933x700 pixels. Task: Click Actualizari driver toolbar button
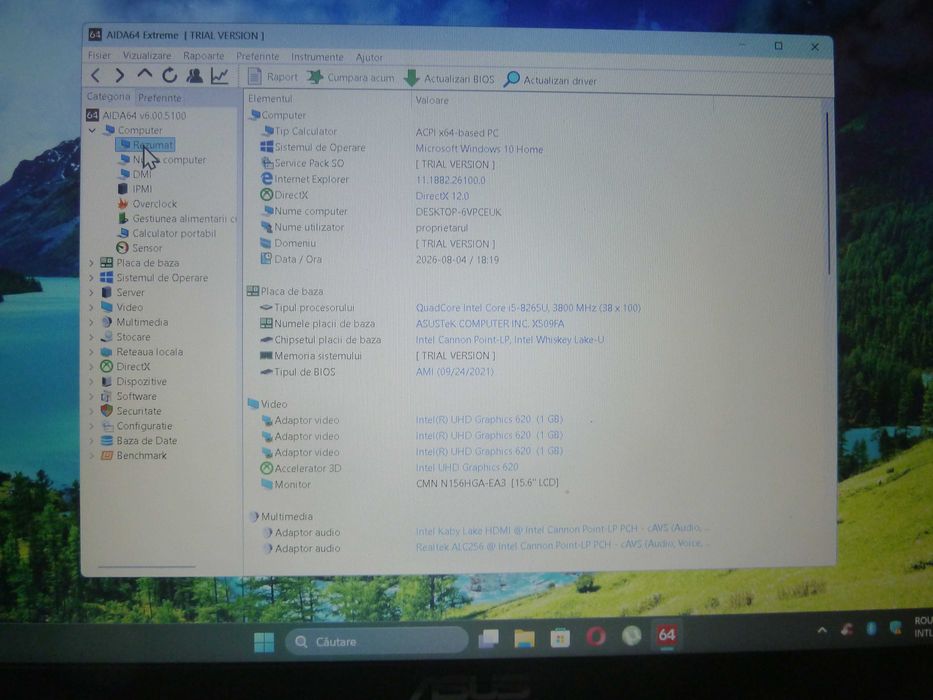(550, 80)
